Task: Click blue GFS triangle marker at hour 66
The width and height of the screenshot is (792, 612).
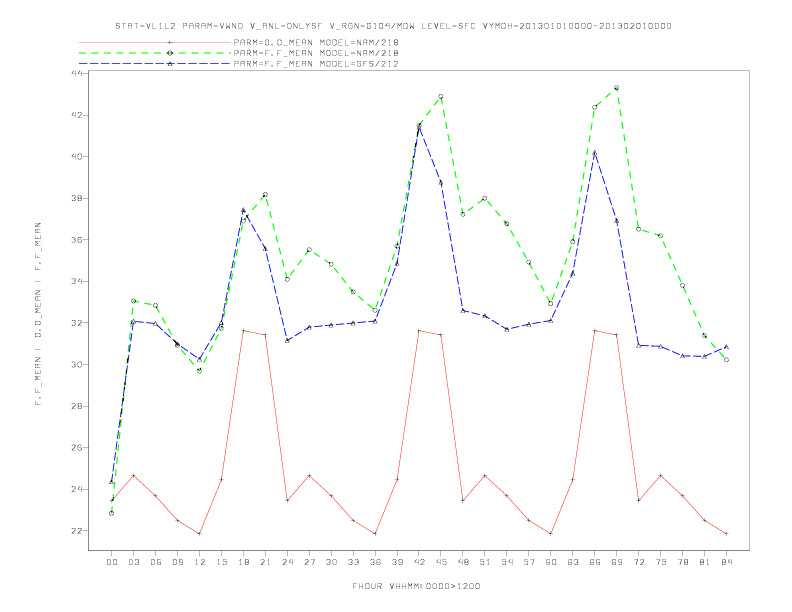Action: [595, 152]
